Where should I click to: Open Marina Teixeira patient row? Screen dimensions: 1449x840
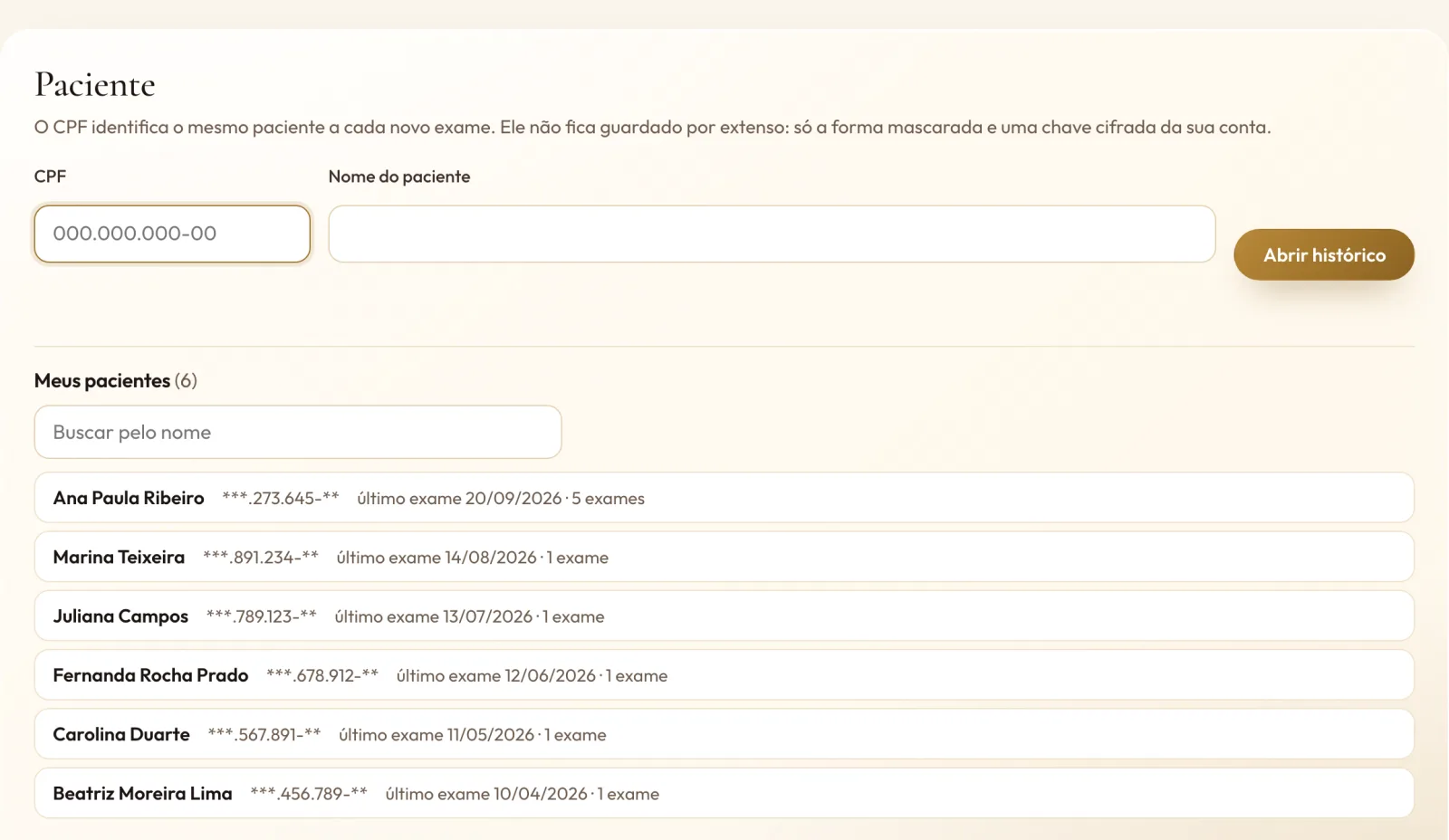point(724,557)
